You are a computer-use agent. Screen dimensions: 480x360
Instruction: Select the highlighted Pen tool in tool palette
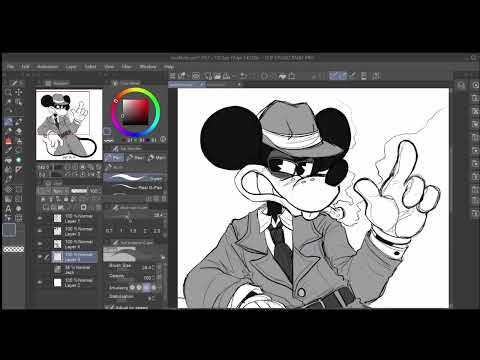(x=8, y=122)
